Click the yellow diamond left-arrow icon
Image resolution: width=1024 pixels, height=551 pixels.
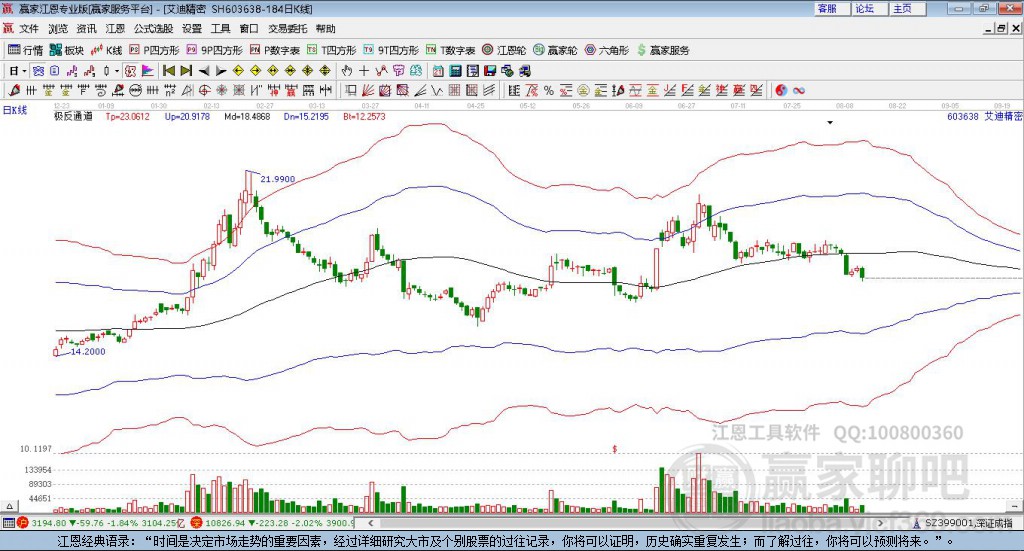tap(238, 71)
